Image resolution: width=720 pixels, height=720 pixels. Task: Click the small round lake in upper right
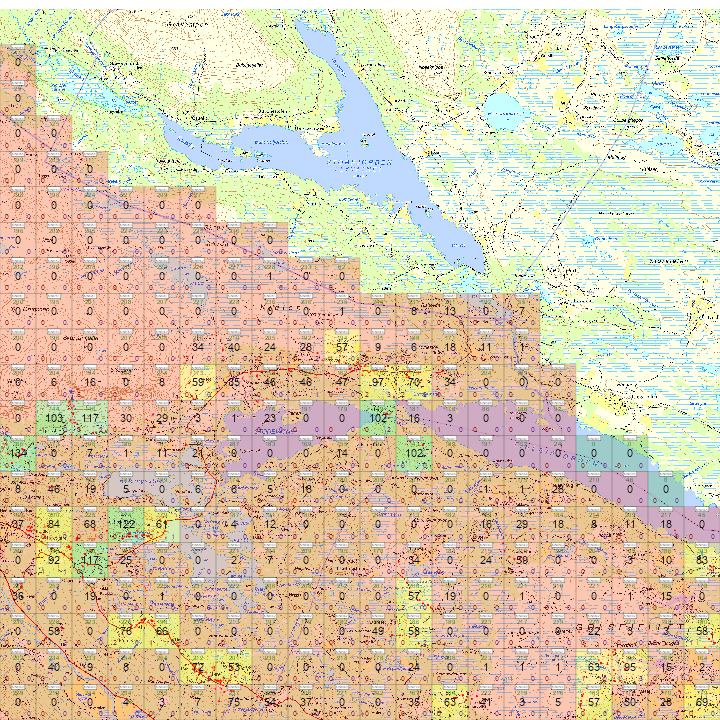click(x=500, y=108)
